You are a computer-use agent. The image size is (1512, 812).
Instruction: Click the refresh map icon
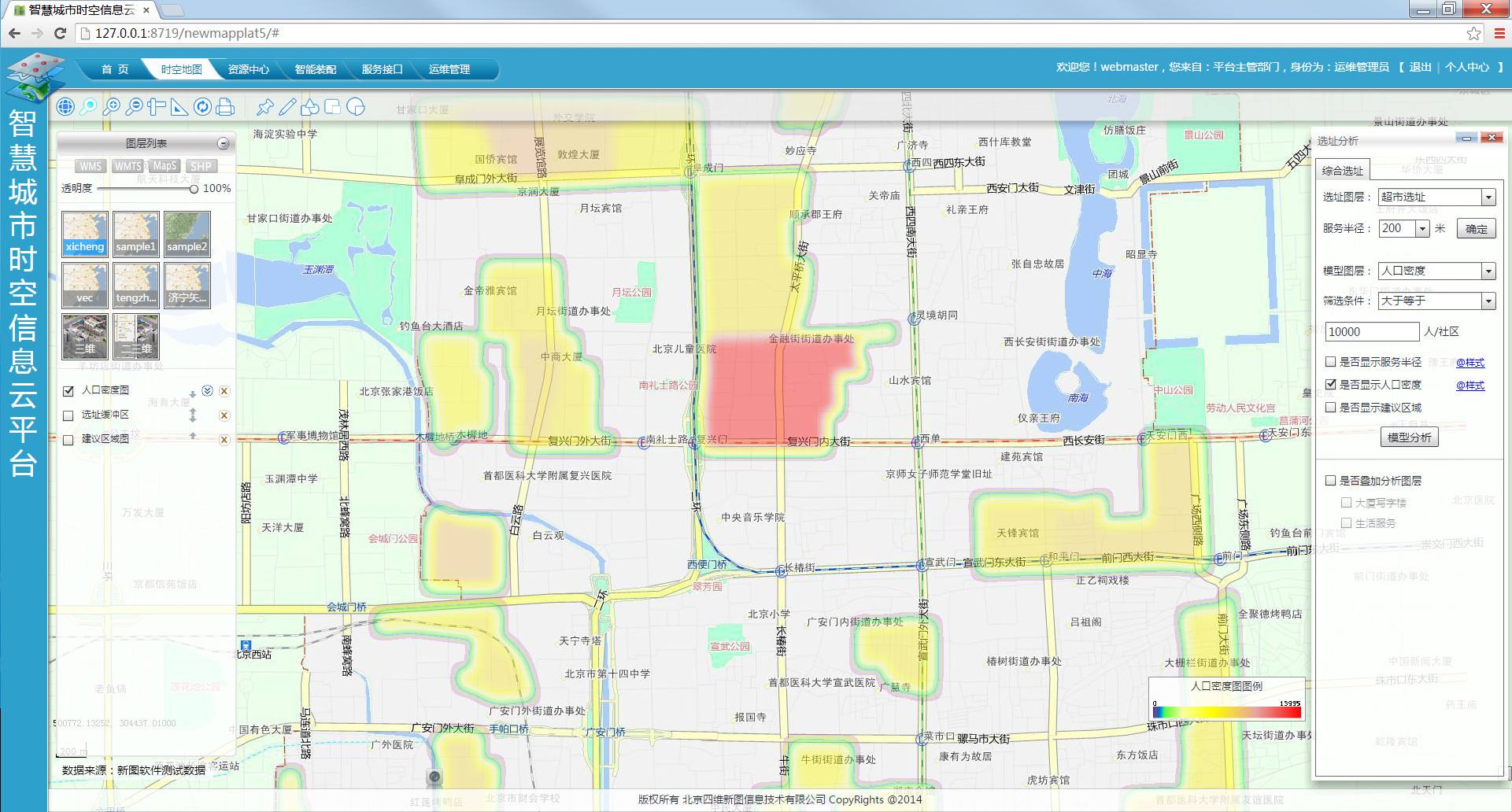pos(202,107)
